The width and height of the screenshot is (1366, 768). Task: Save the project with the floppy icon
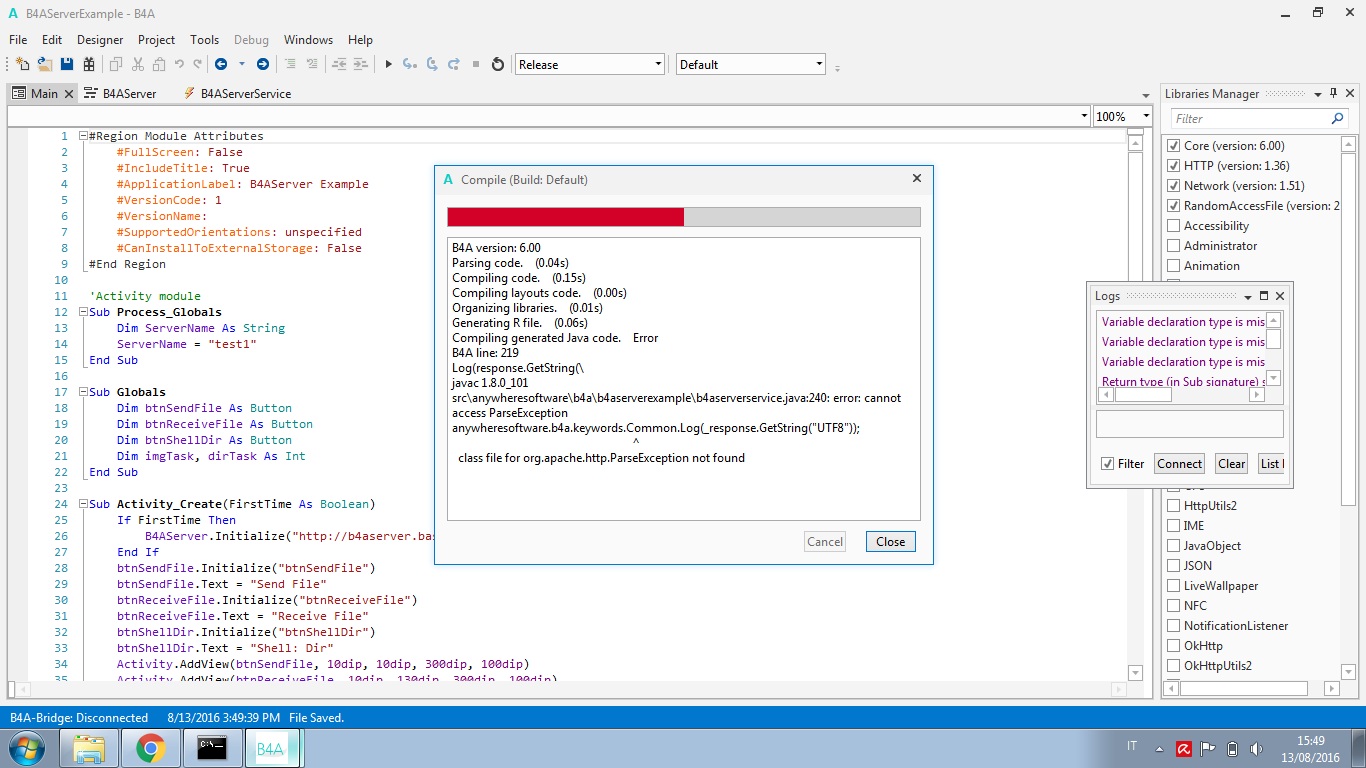click(x=67, y=64)
